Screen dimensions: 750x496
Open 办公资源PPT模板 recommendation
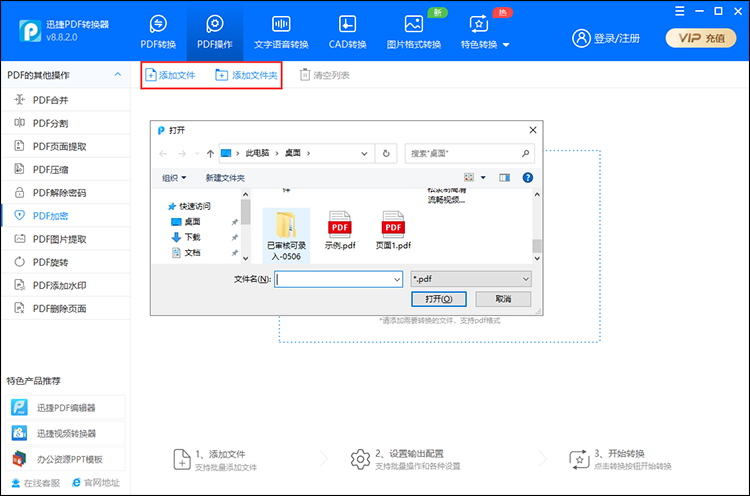coord(66,459)
